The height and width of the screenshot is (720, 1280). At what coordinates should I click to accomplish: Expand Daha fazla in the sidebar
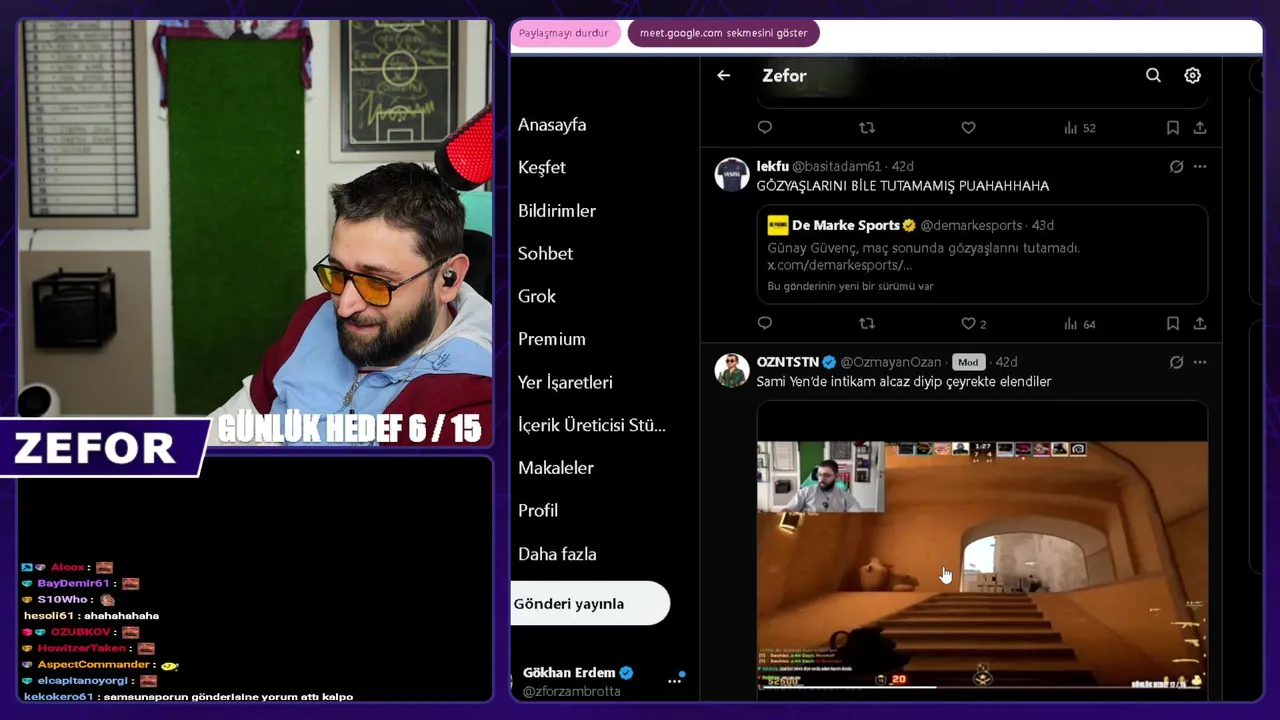[x=557, y=554]
